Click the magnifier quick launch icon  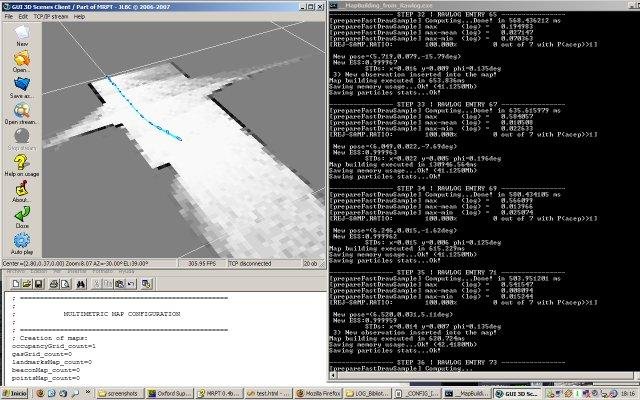point(75,393)
